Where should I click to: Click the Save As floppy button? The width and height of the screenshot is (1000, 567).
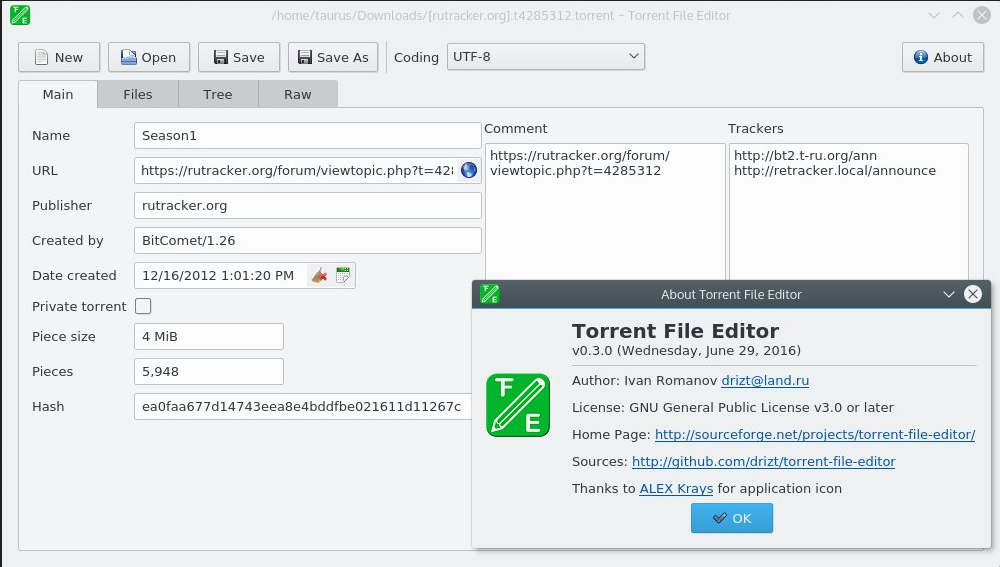[333, 57]
